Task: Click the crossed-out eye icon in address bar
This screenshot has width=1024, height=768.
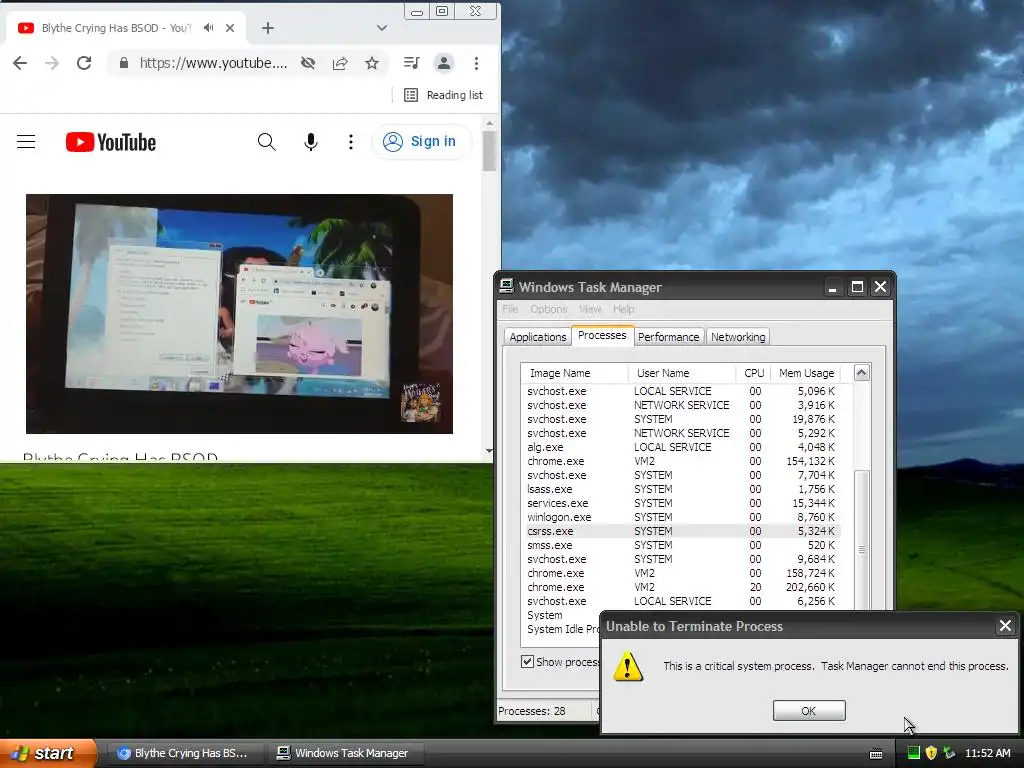Action: pos(308,63)
